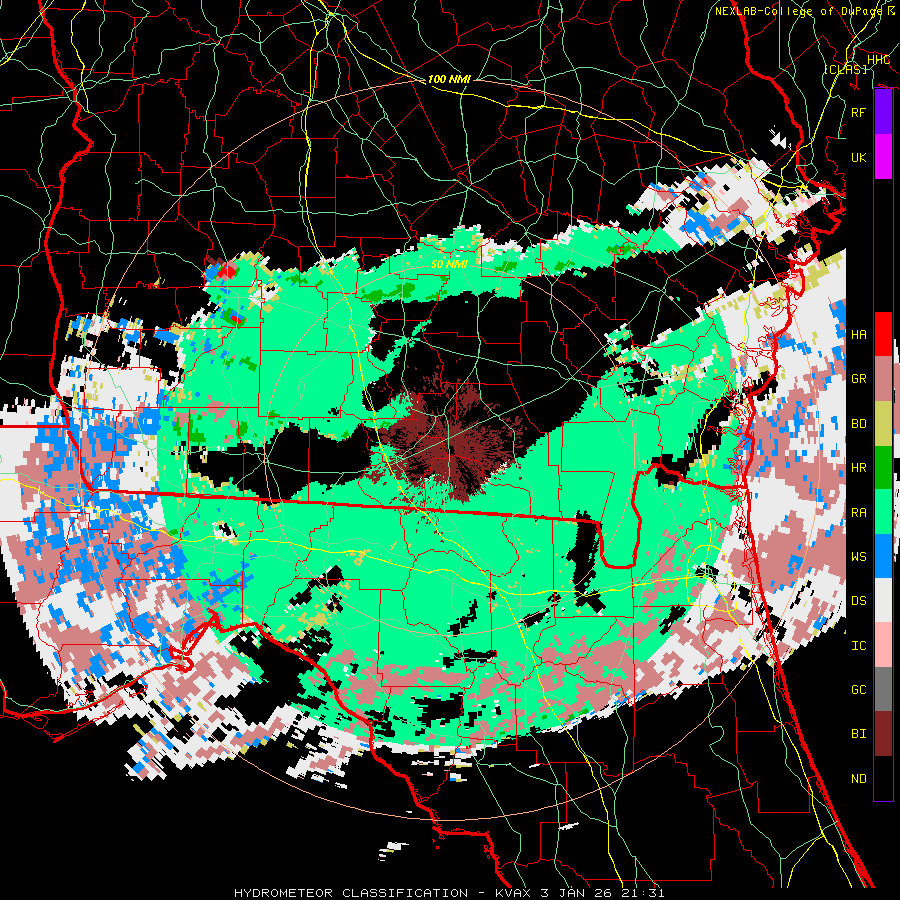Click the IC legend label
This screenshot has width=900, height=900.
(x=859, y=646)
